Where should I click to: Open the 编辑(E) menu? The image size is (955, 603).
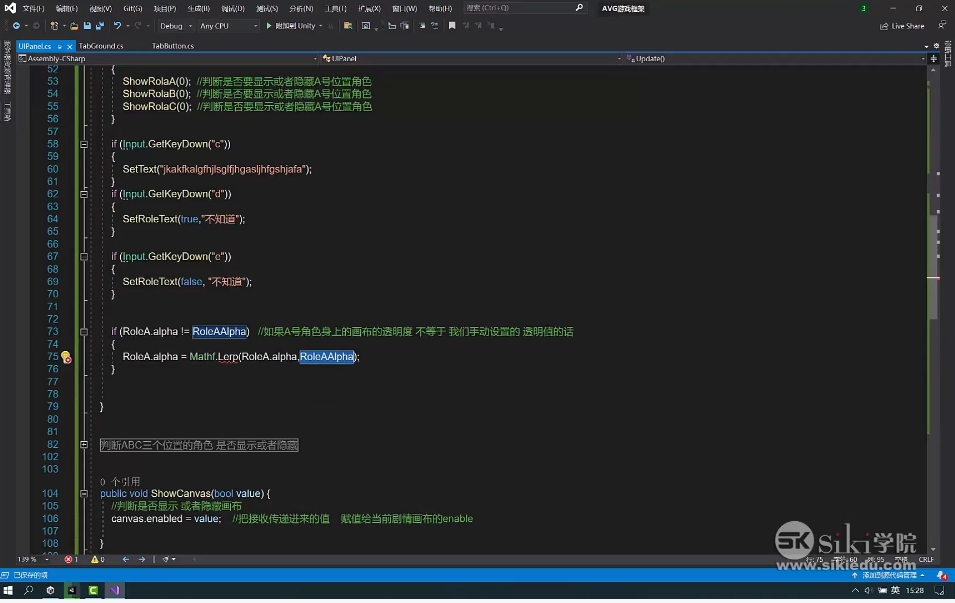66,9
